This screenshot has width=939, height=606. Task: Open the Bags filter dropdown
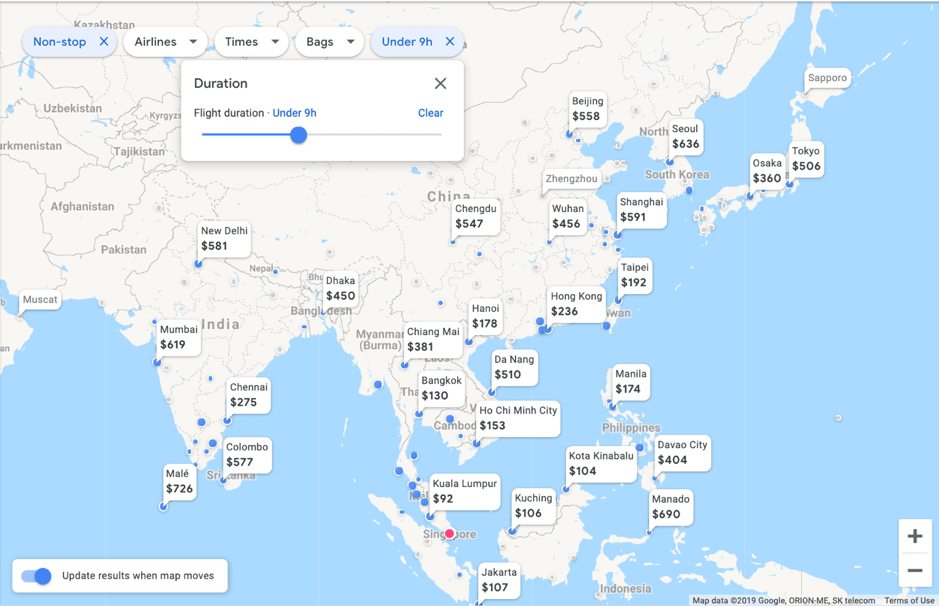pos(329,42)
